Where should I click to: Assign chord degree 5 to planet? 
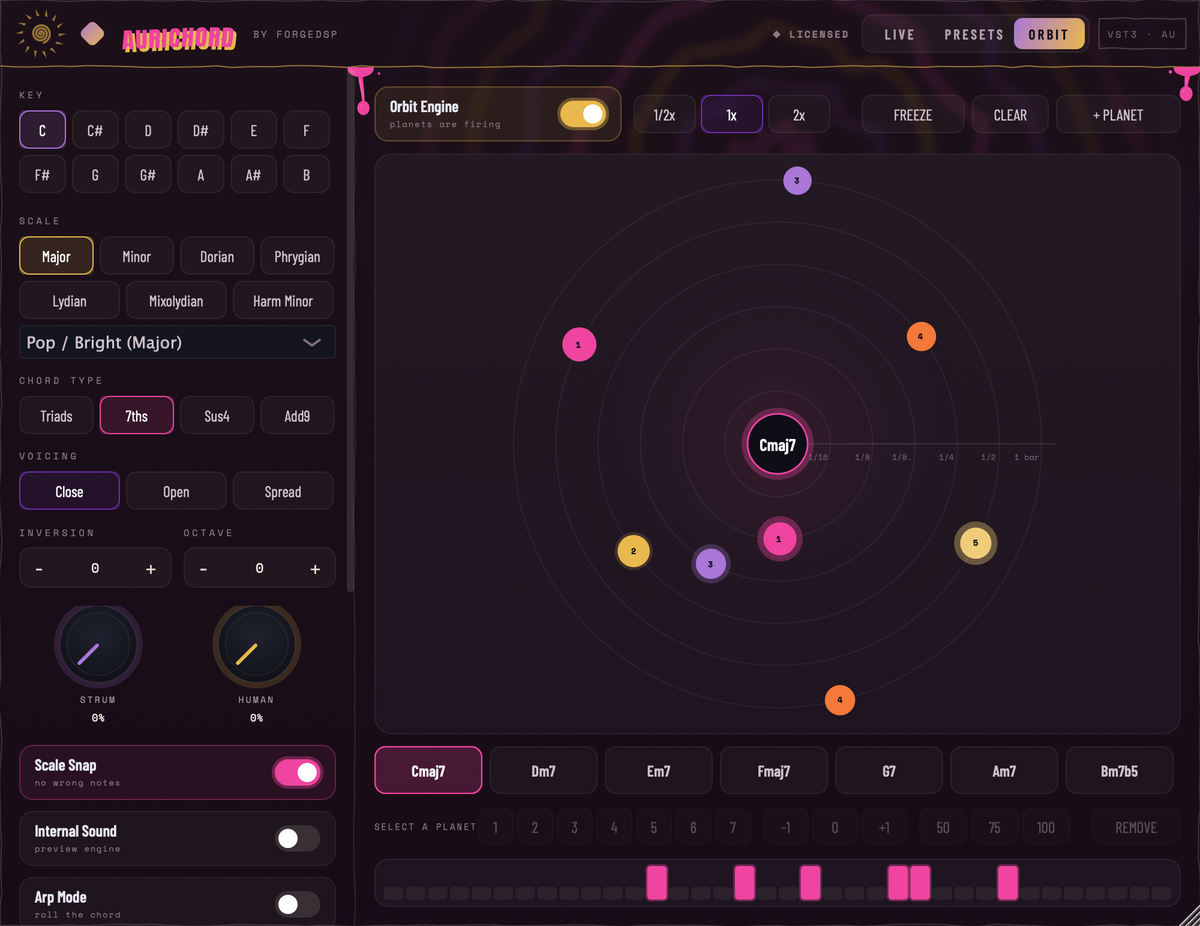(654, 827)
